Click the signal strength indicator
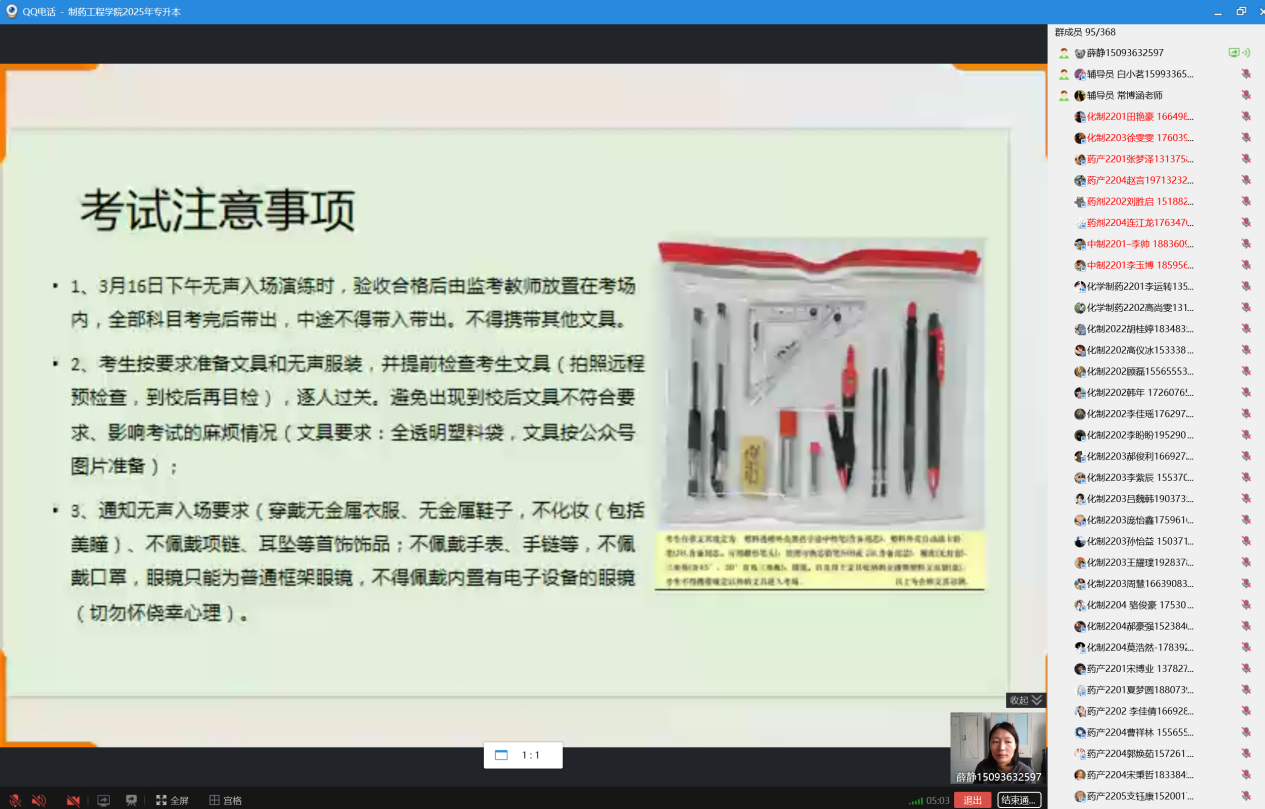This screenshot has height=809, width=1265. [916, 801]
